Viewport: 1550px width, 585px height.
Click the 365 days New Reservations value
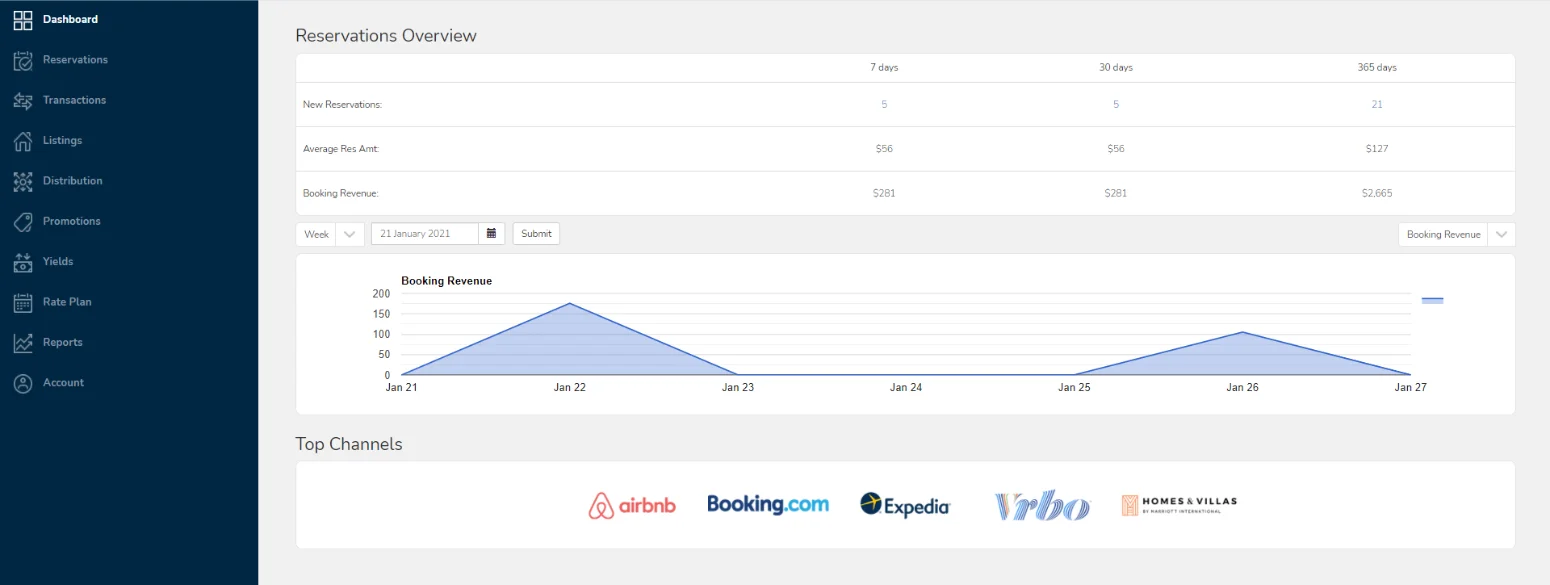point(1377,105)
